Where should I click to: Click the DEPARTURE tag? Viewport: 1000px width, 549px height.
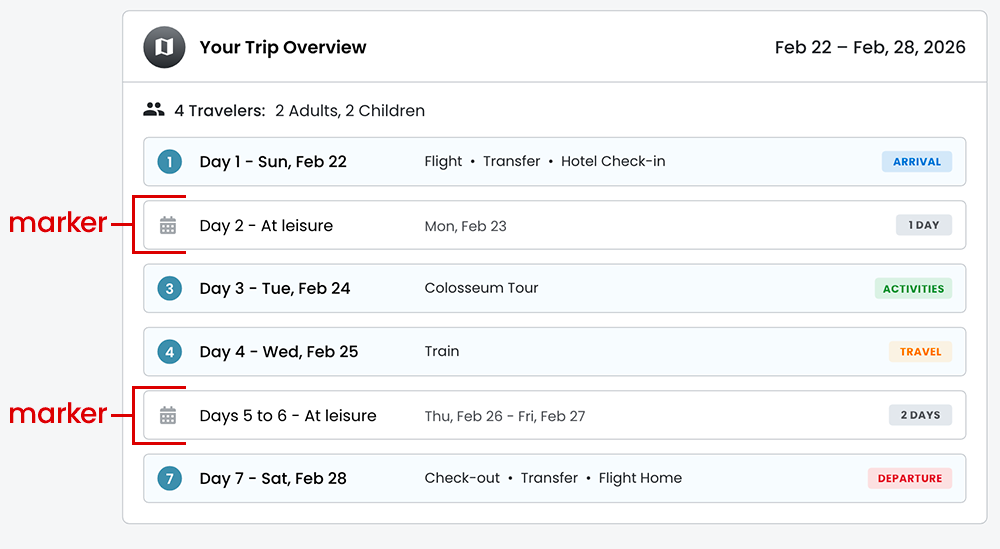click(909, 479)
